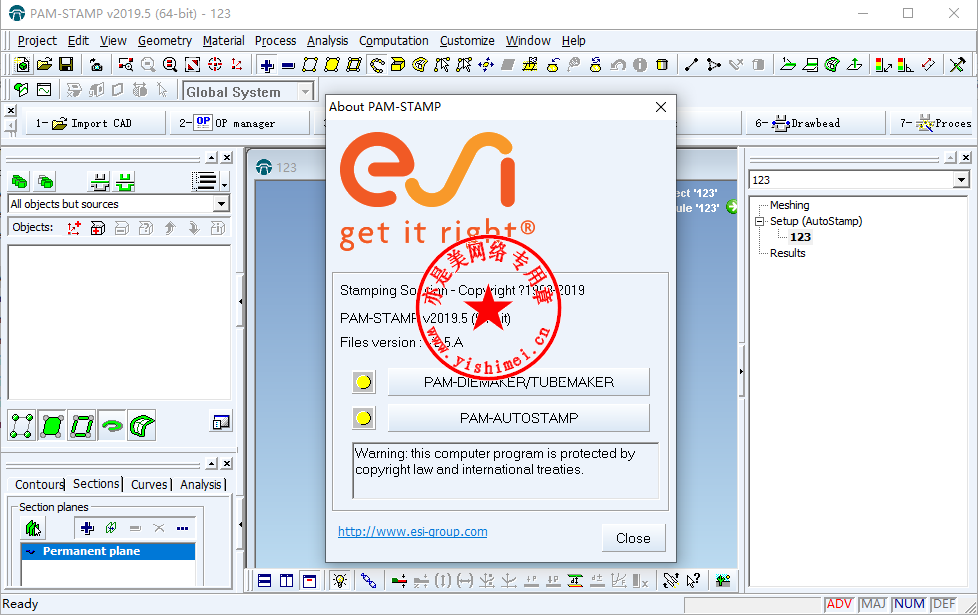Click the red double-arrow measure icon
Screen dimensions: 978x615
tap(929, 65)
